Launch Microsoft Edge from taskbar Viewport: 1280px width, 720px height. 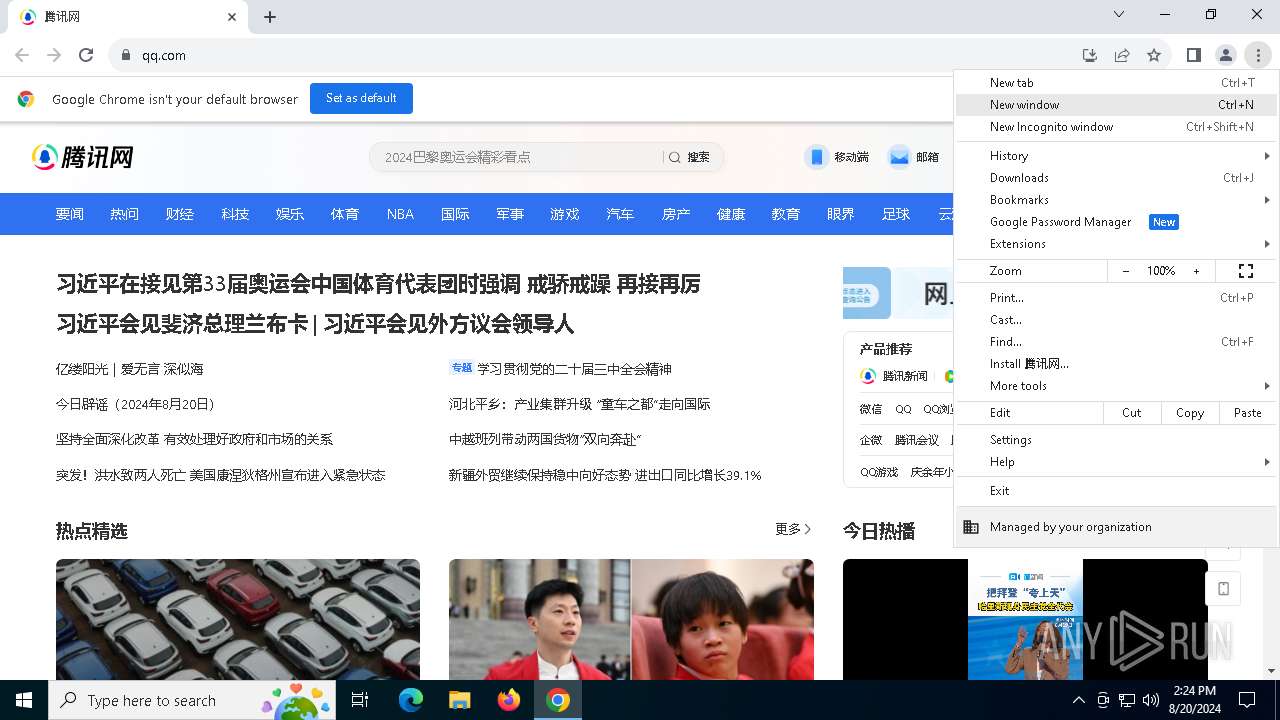coord(411,700)
